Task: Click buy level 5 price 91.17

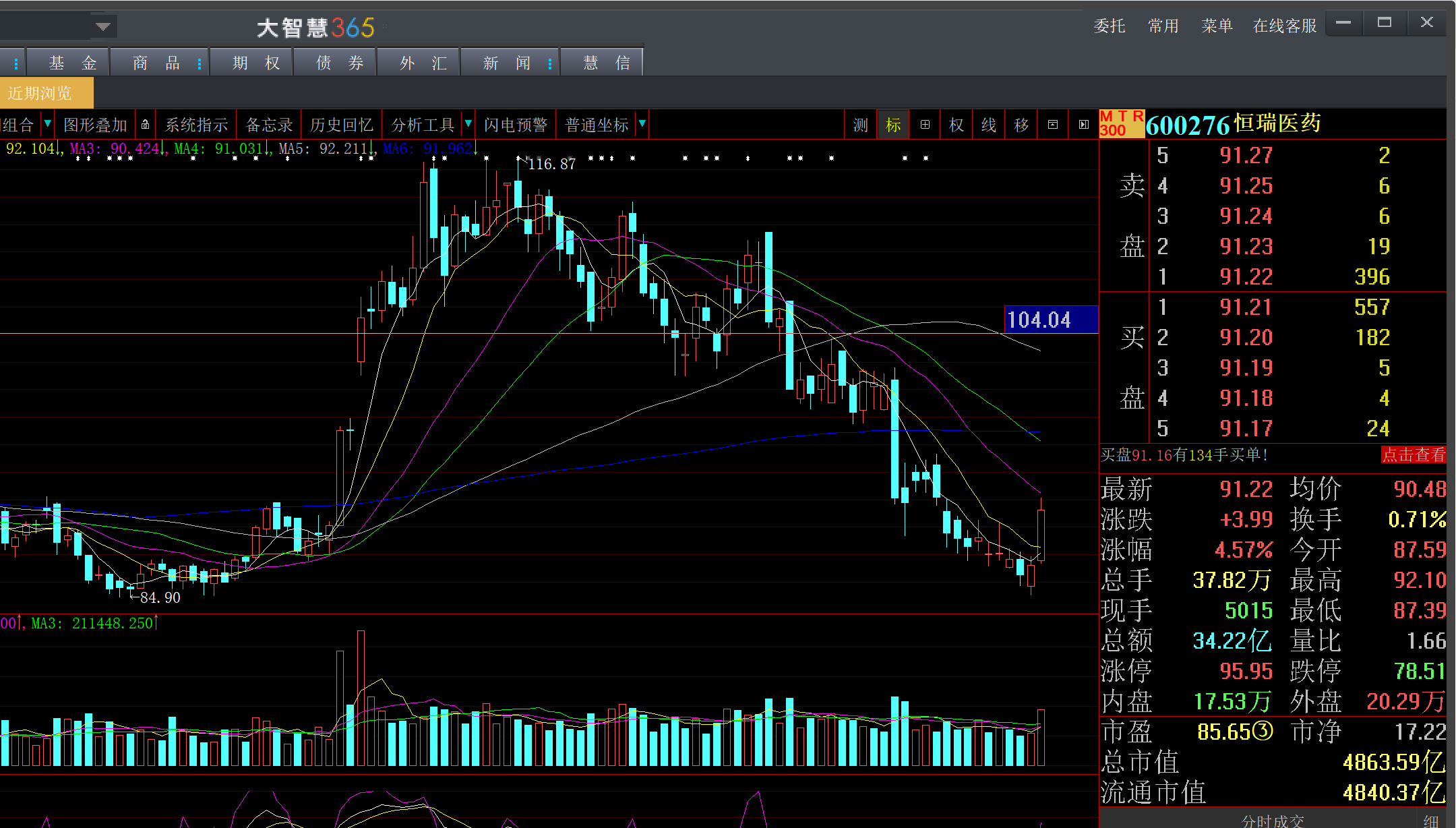Action: (x=1246, y=428)
